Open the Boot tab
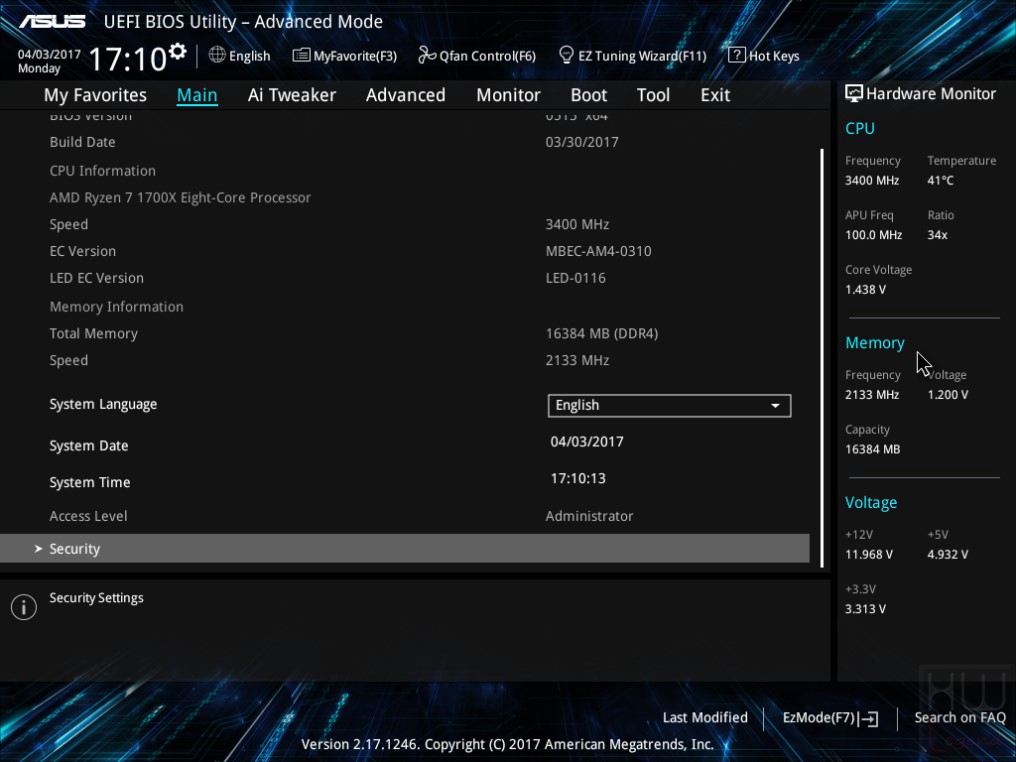The width and height of the screenshot is (1016, 762). click(588, 95)
